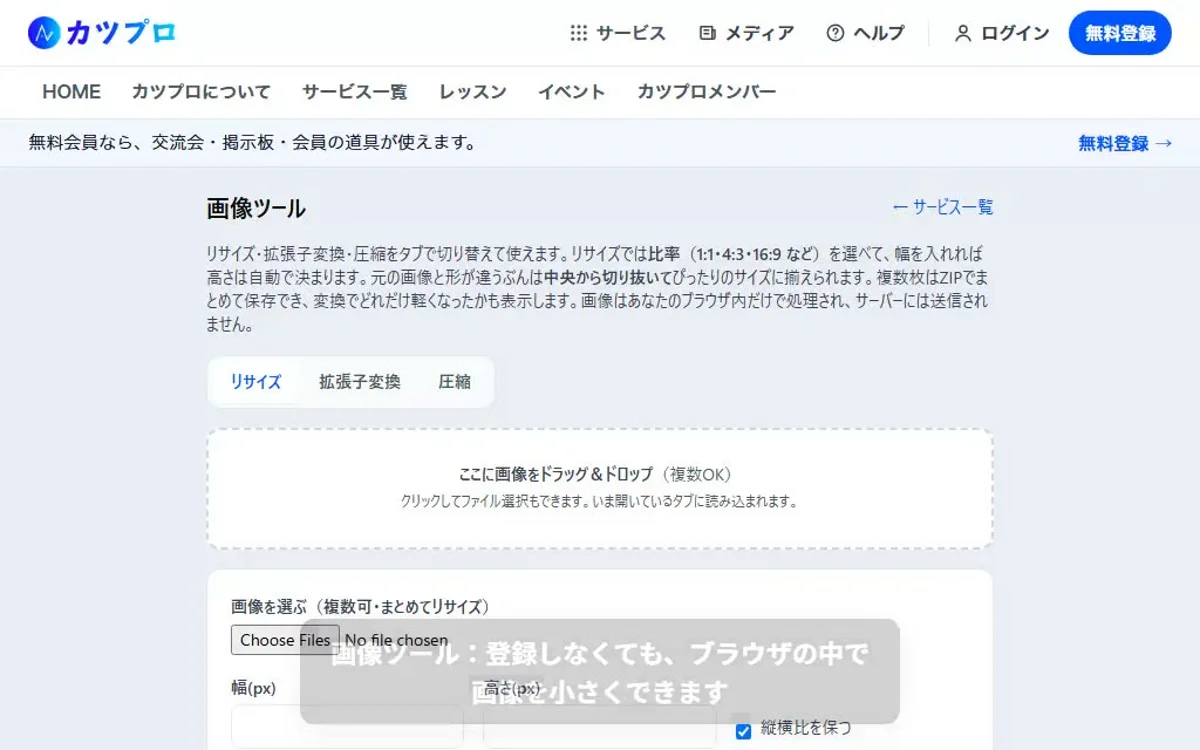
Task: Click the 幅(px) input field
Action: [x=347, y=728]
